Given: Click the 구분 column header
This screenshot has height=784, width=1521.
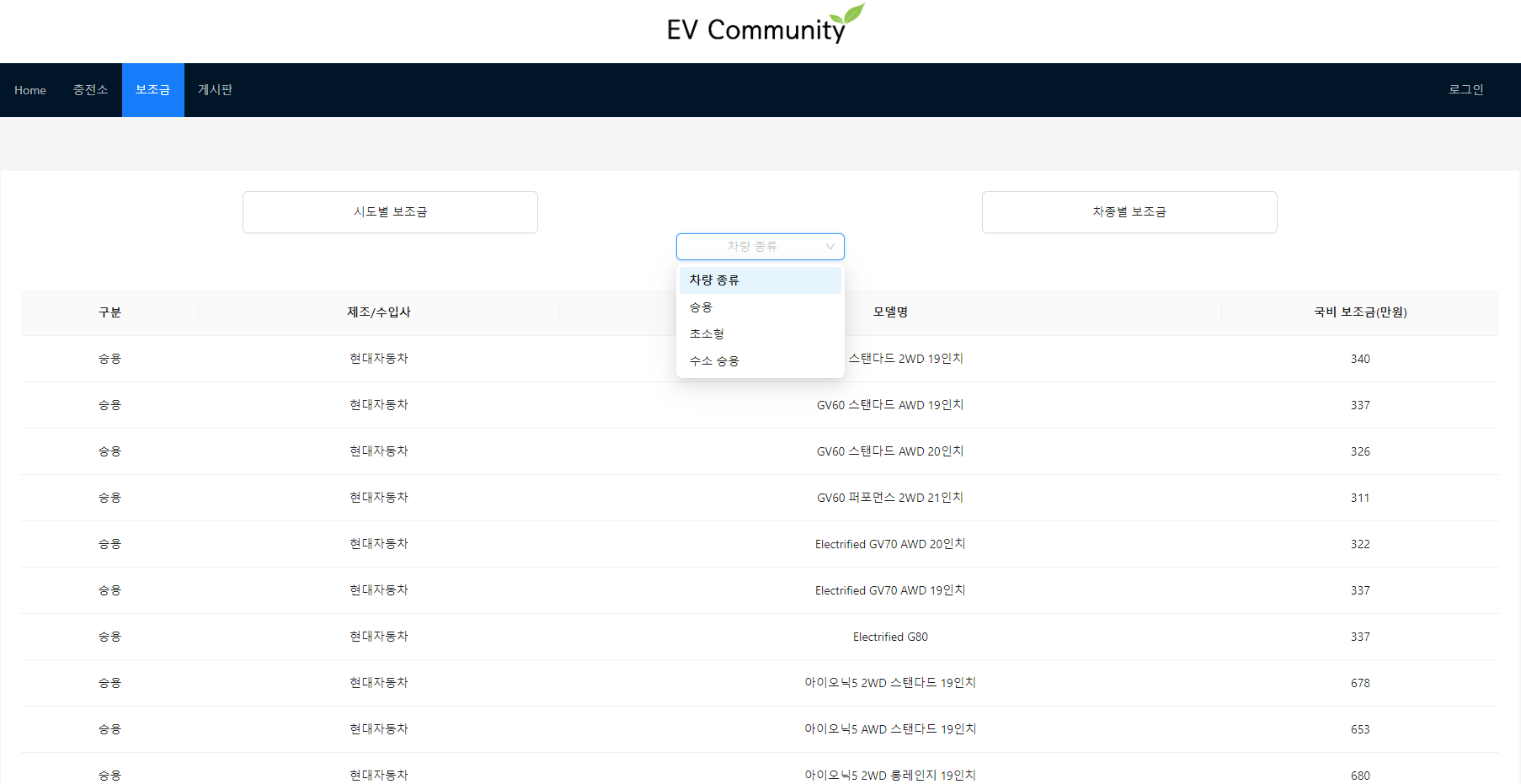Looking at the screenshot, I should tap(109, 312).
